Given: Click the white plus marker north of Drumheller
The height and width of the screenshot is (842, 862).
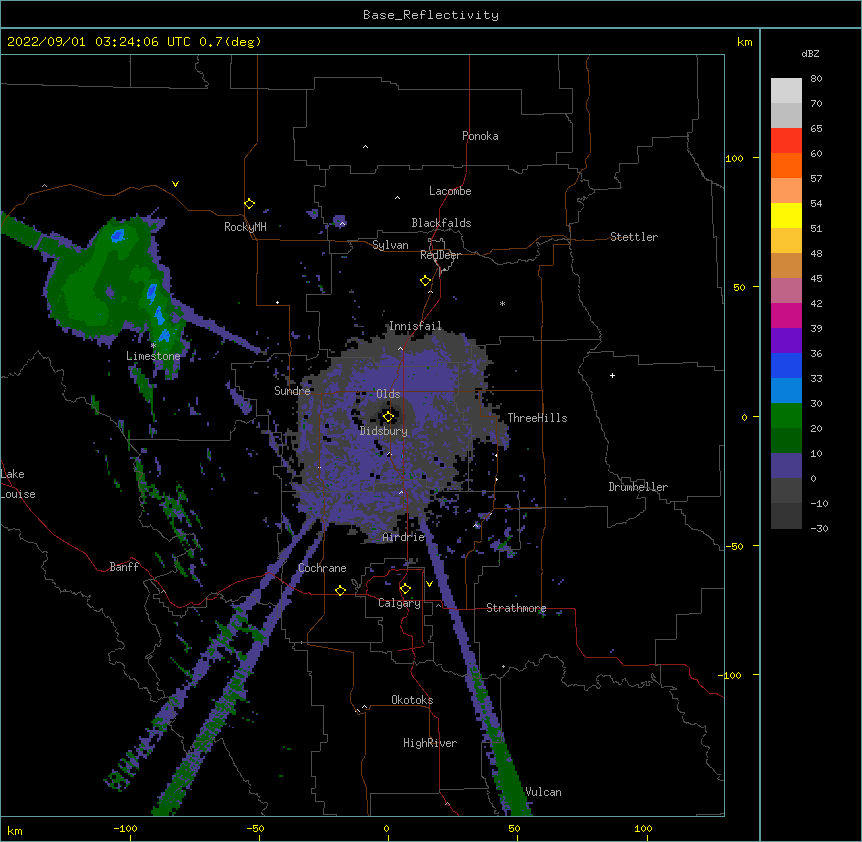Looking at the screenshot, I should [612, 375].
